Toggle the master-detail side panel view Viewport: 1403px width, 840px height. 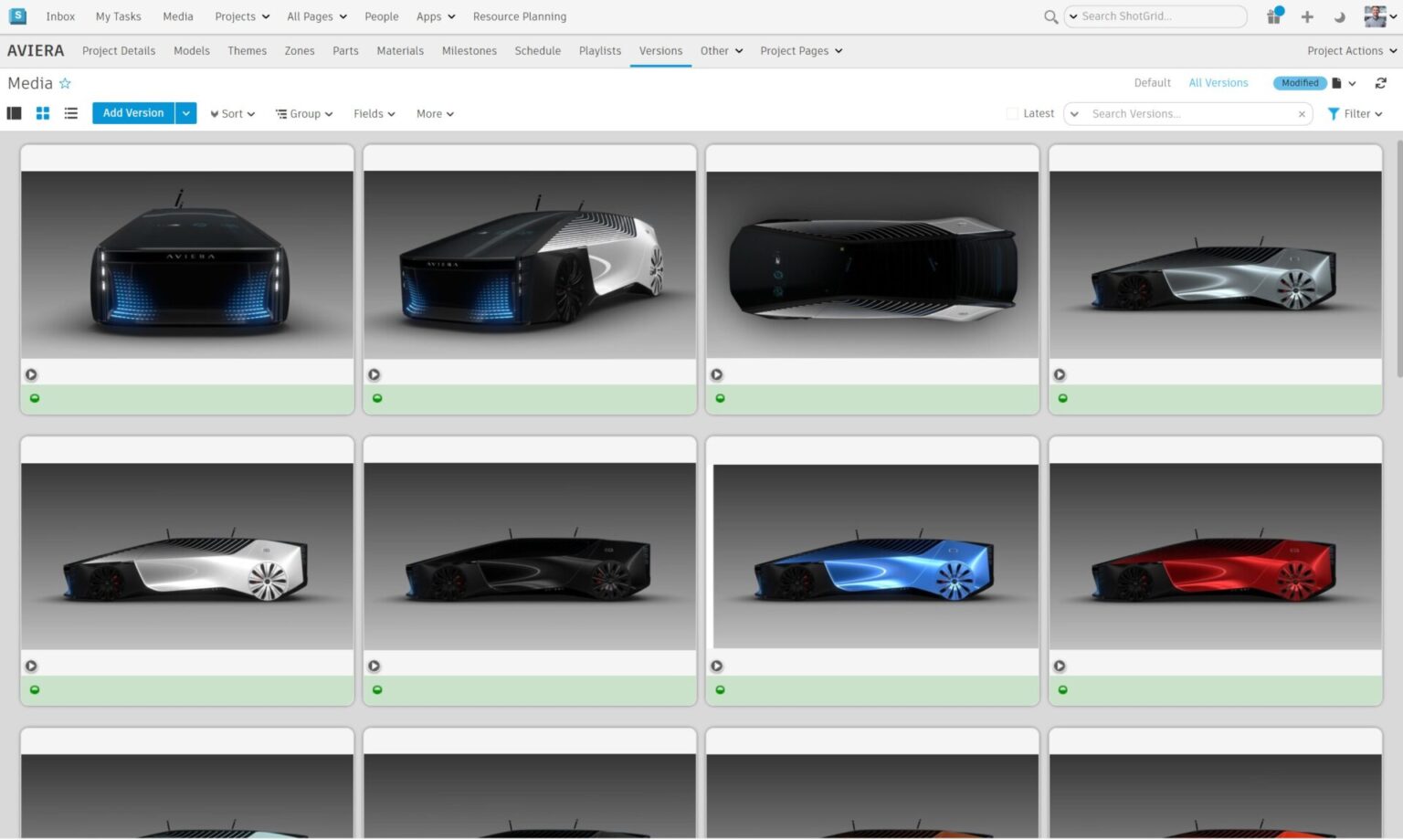15,113
